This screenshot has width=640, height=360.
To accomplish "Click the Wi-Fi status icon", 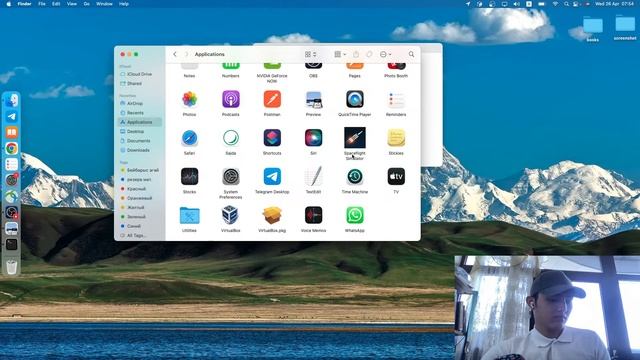I will (x=555, y=4).
